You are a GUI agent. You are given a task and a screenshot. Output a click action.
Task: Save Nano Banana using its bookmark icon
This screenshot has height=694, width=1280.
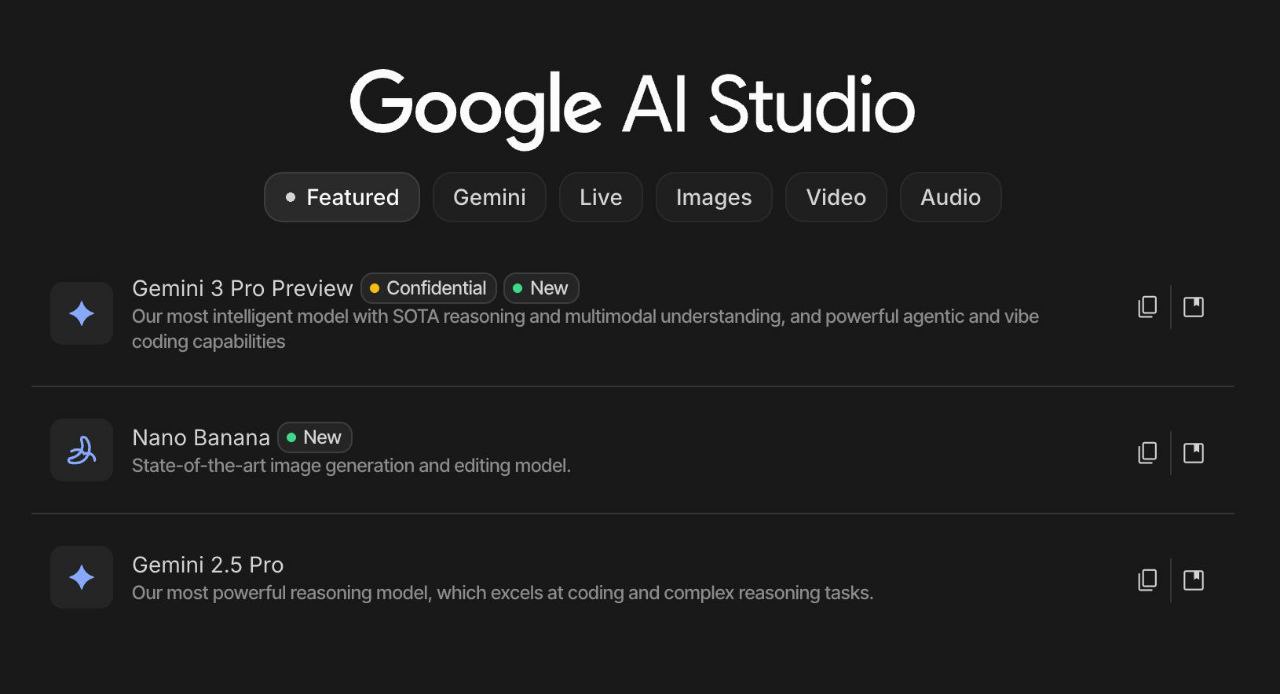tap(1193, 452)
